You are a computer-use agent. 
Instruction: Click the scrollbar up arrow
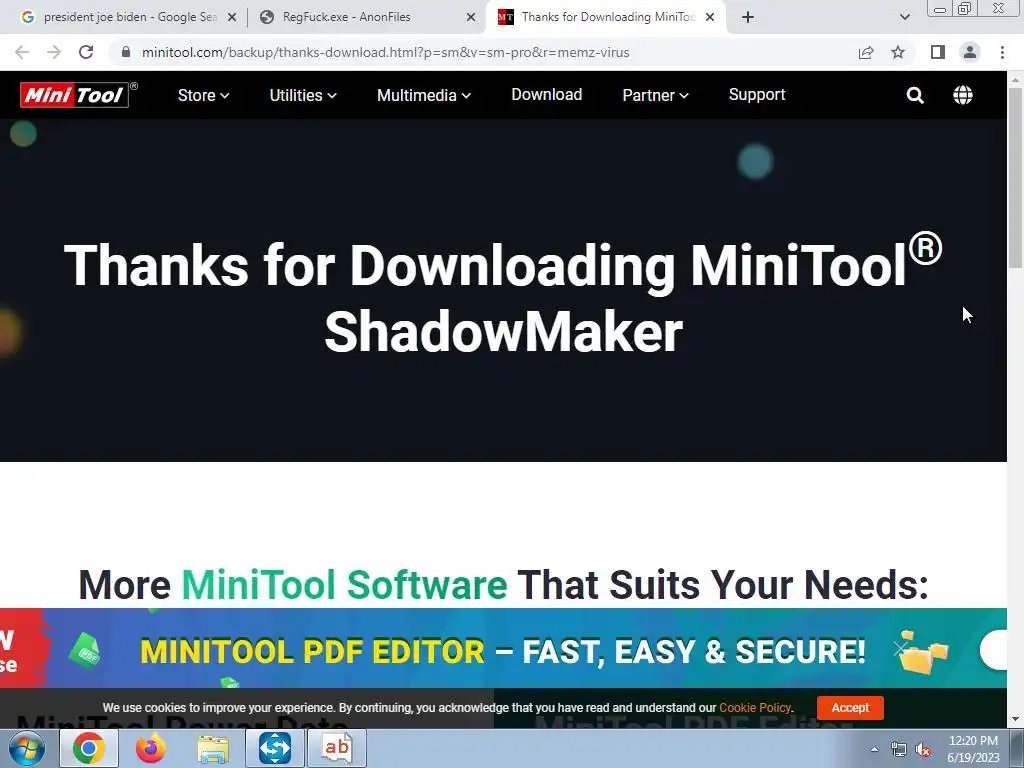[1015, 80]
